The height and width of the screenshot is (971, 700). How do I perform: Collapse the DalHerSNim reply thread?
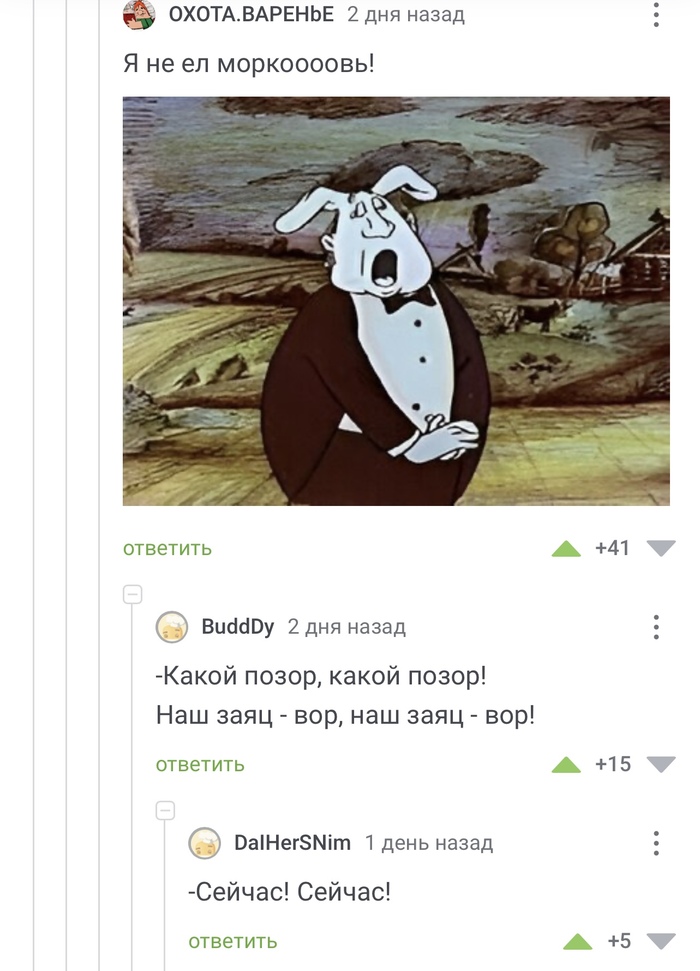165,811
